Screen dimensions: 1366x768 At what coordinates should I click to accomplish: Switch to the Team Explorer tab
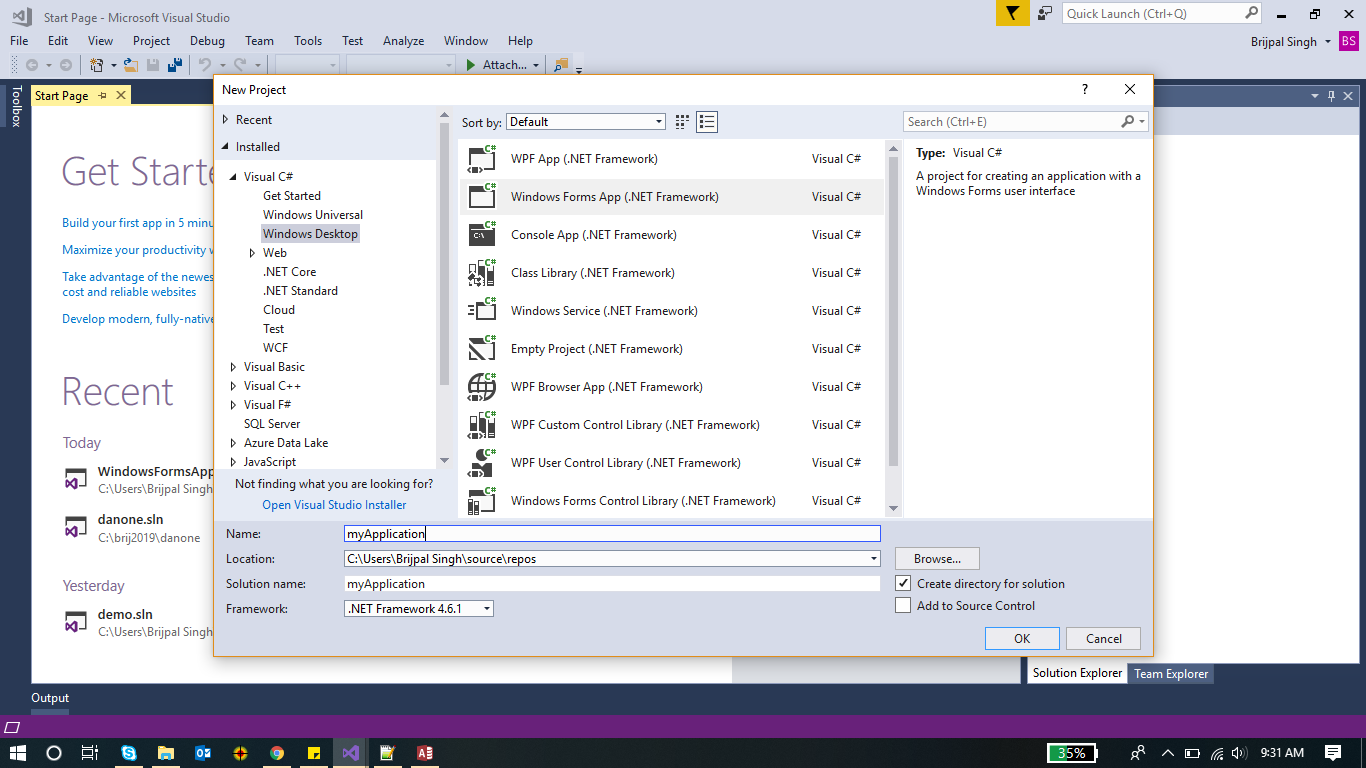pyautogui.click(x=1170, y=673)
